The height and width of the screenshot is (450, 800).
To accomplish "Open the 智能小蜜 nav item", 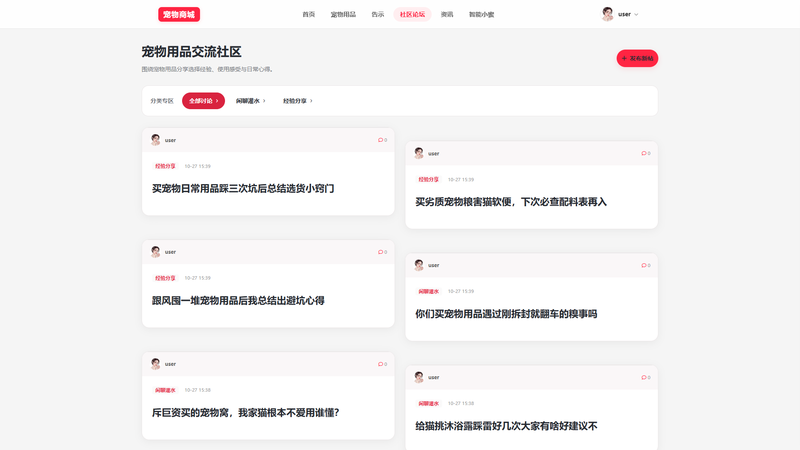I will [x=481, y=14].
